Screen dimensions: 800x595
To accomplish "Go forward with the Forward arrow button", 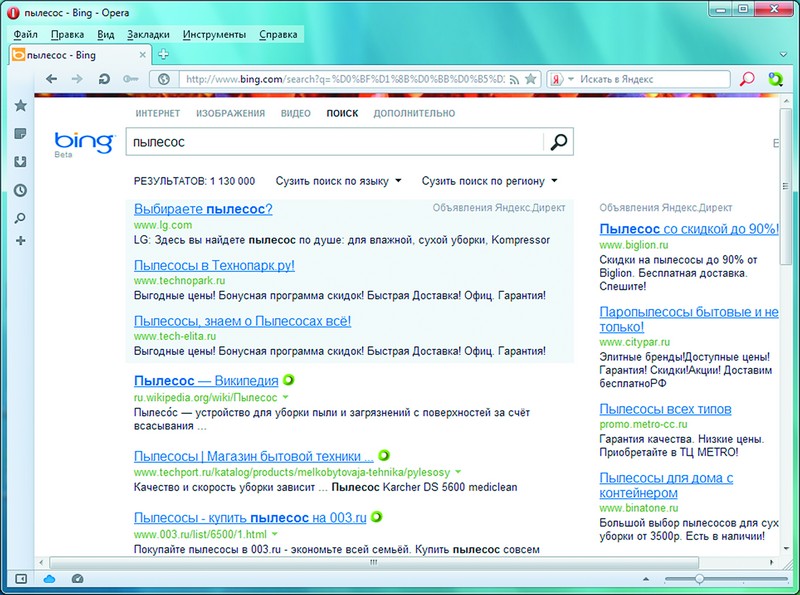I will tap(77, 79).
